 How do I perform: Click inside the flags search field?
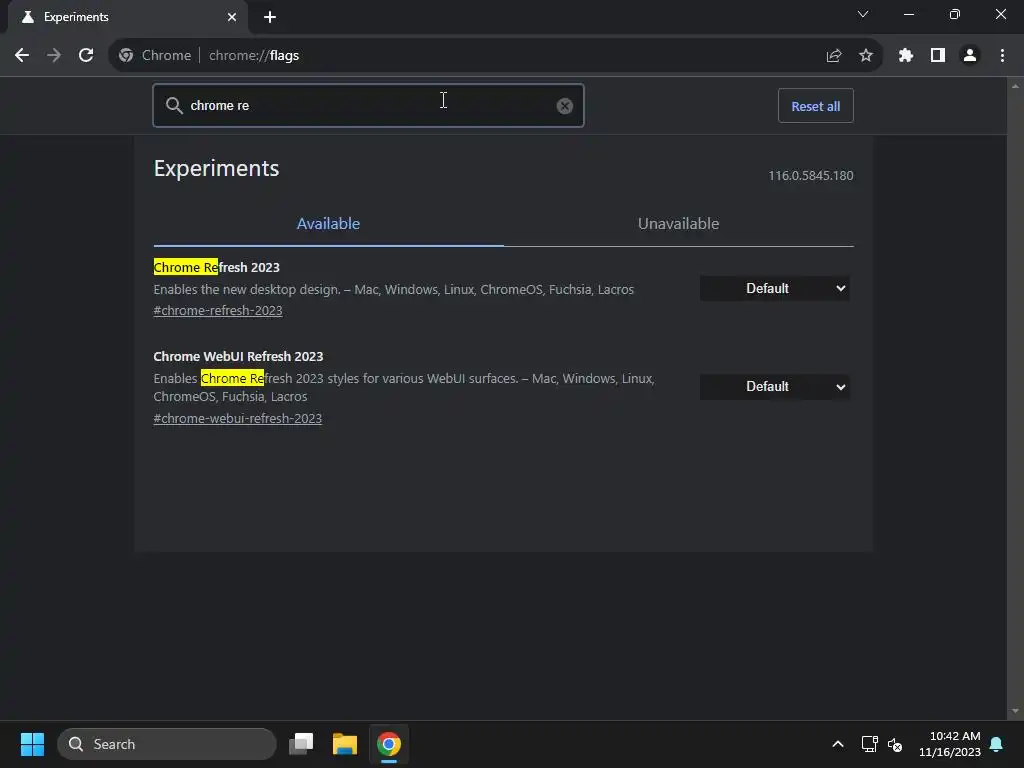(368, 106)
